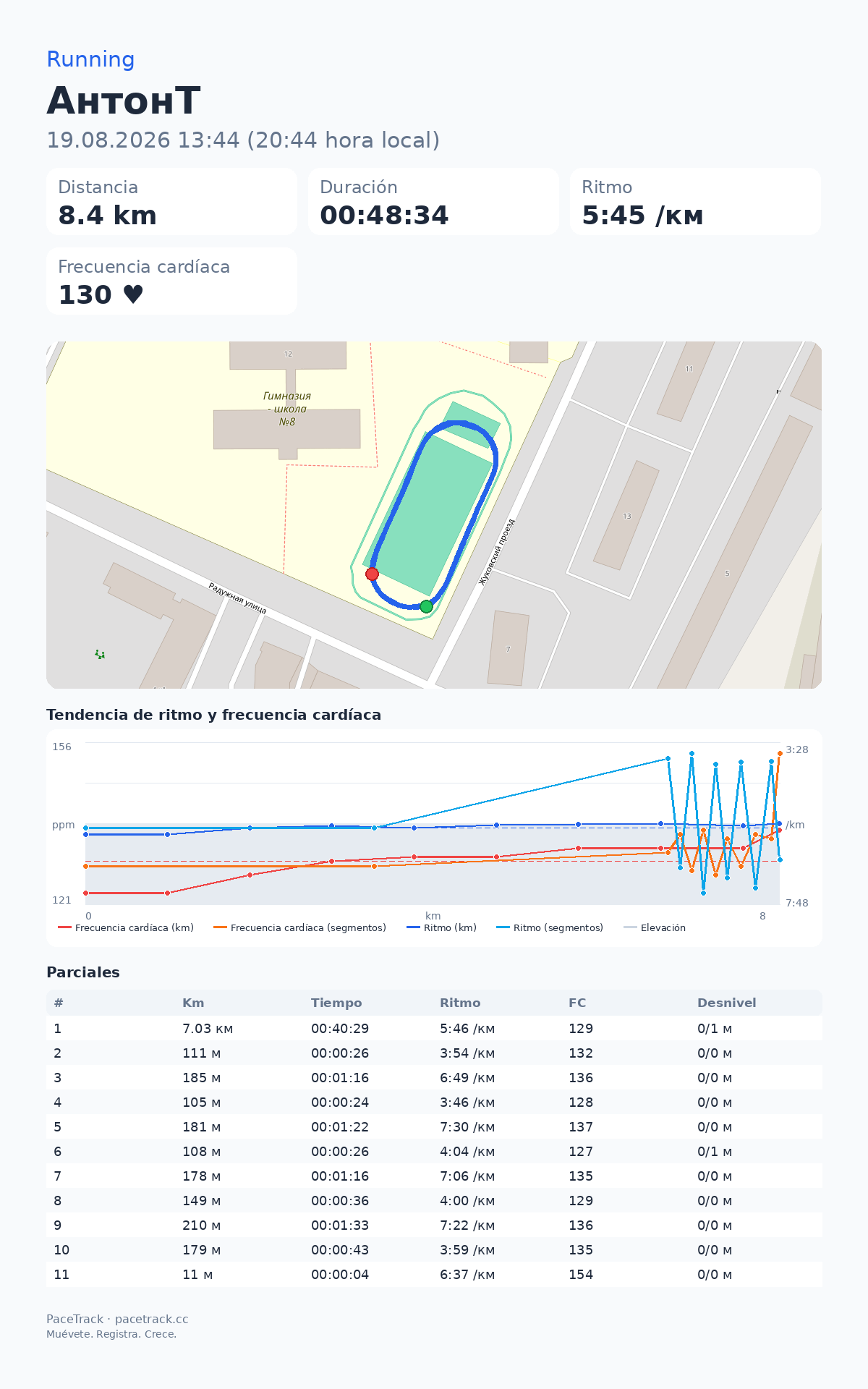
Task: Click the 3:28 pace axis label
Action: (x=797, y=749)
